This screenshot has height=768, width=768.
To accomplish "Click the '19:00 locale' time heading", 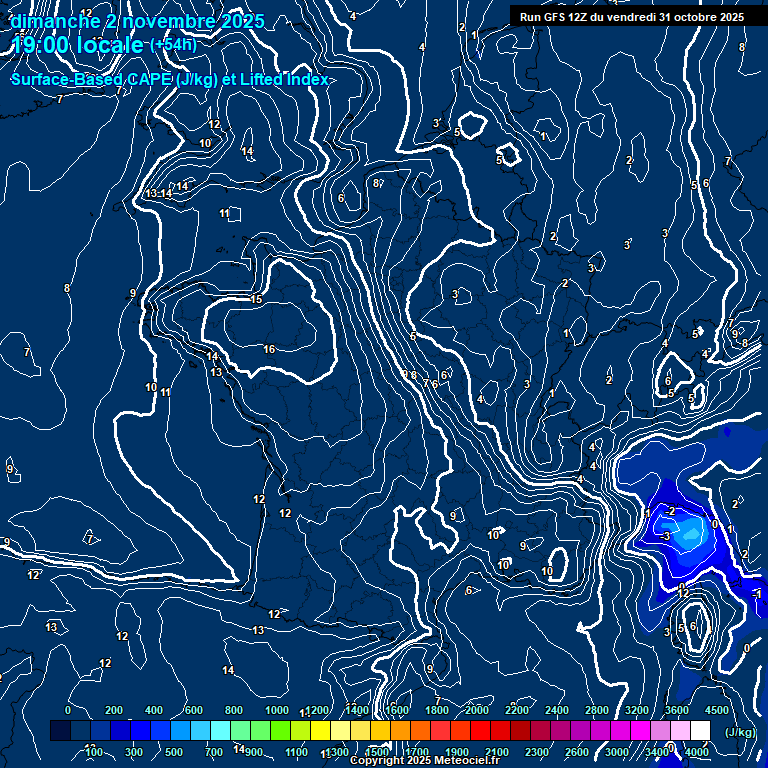I will pos(77,46).
